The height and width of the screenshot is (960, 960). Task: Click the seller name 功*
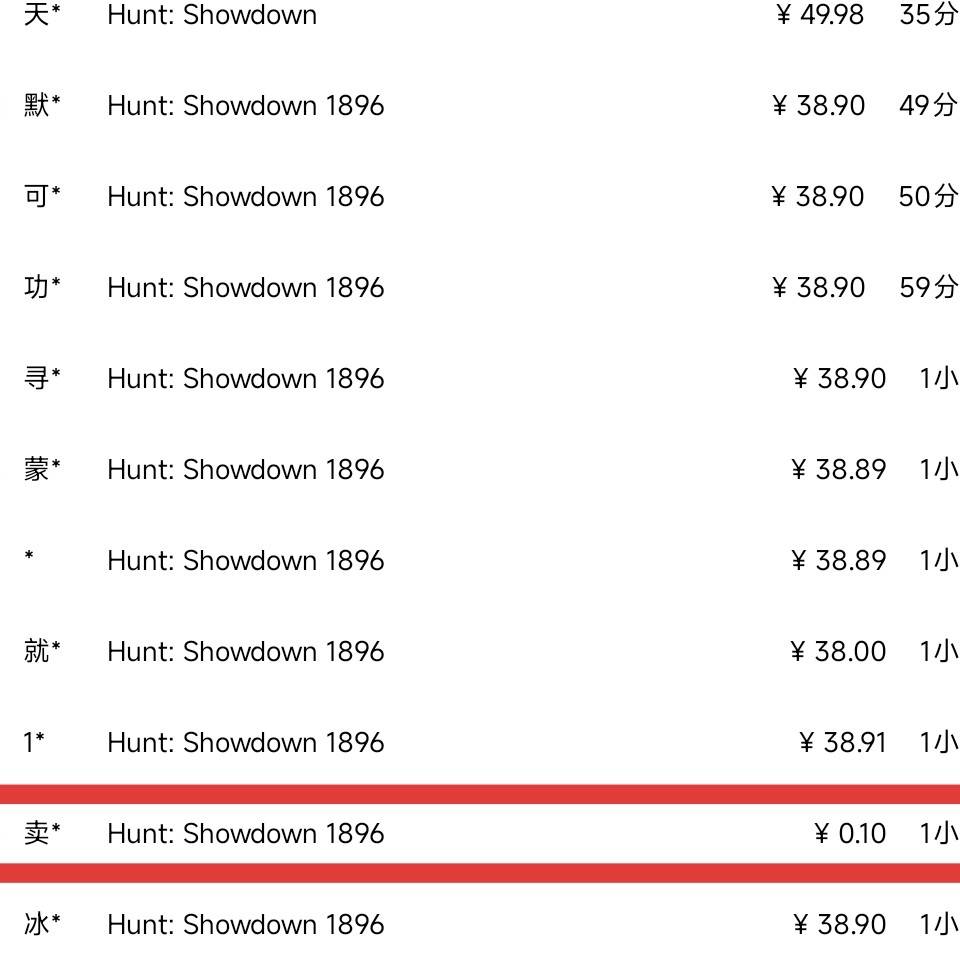[x=41, y=288]
